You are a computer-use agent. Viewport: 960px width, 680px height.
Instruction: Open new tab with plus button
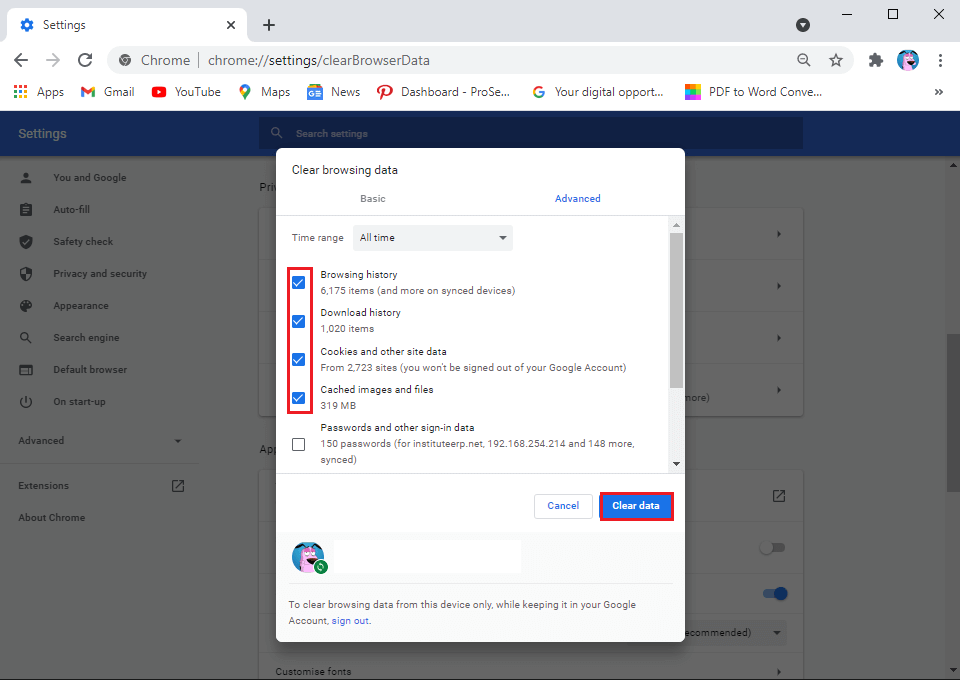coord(269,25)
